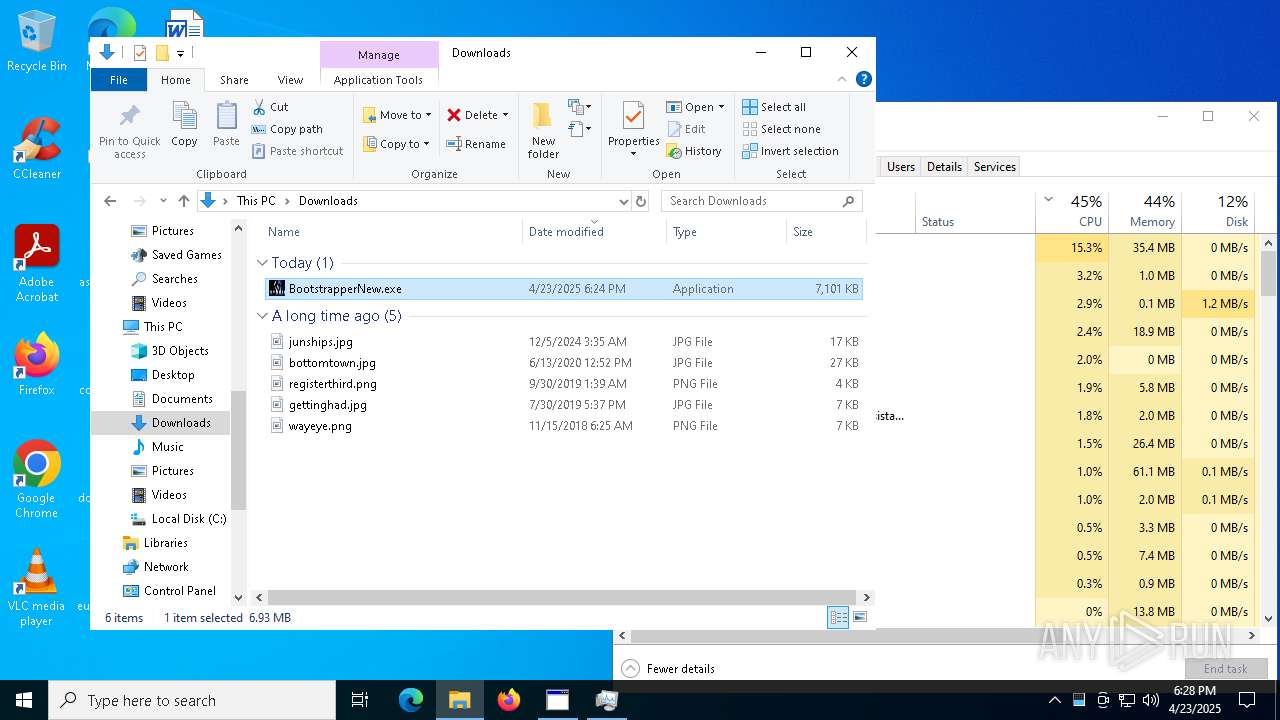Open the Windows Start menu
Screen dimensions: 1280x720
pyautogui.click(x=24, y=700)
